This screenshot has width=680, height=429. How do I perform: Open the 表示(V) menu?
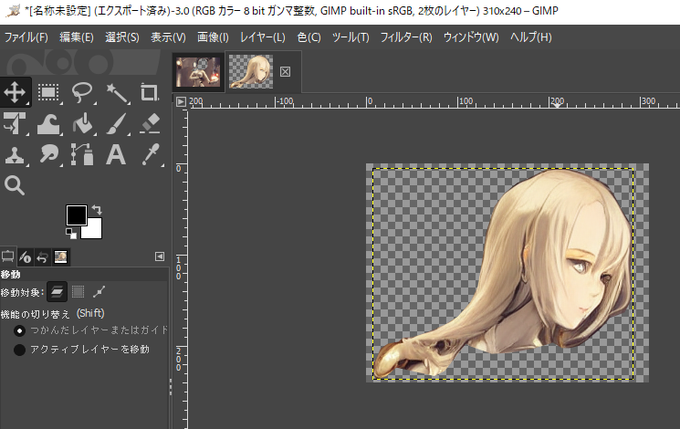[168, 37]
